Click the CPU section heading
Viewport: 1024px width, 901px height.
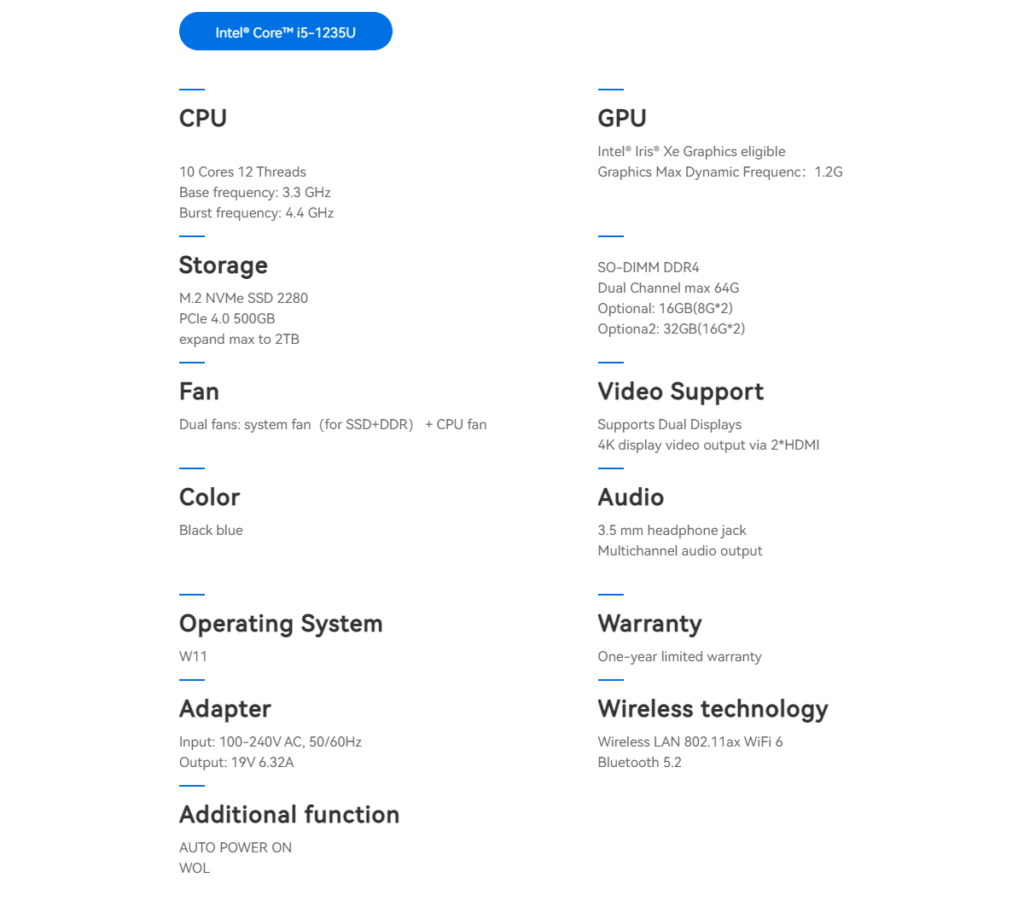pyautogui.click(x=203, y=118)
